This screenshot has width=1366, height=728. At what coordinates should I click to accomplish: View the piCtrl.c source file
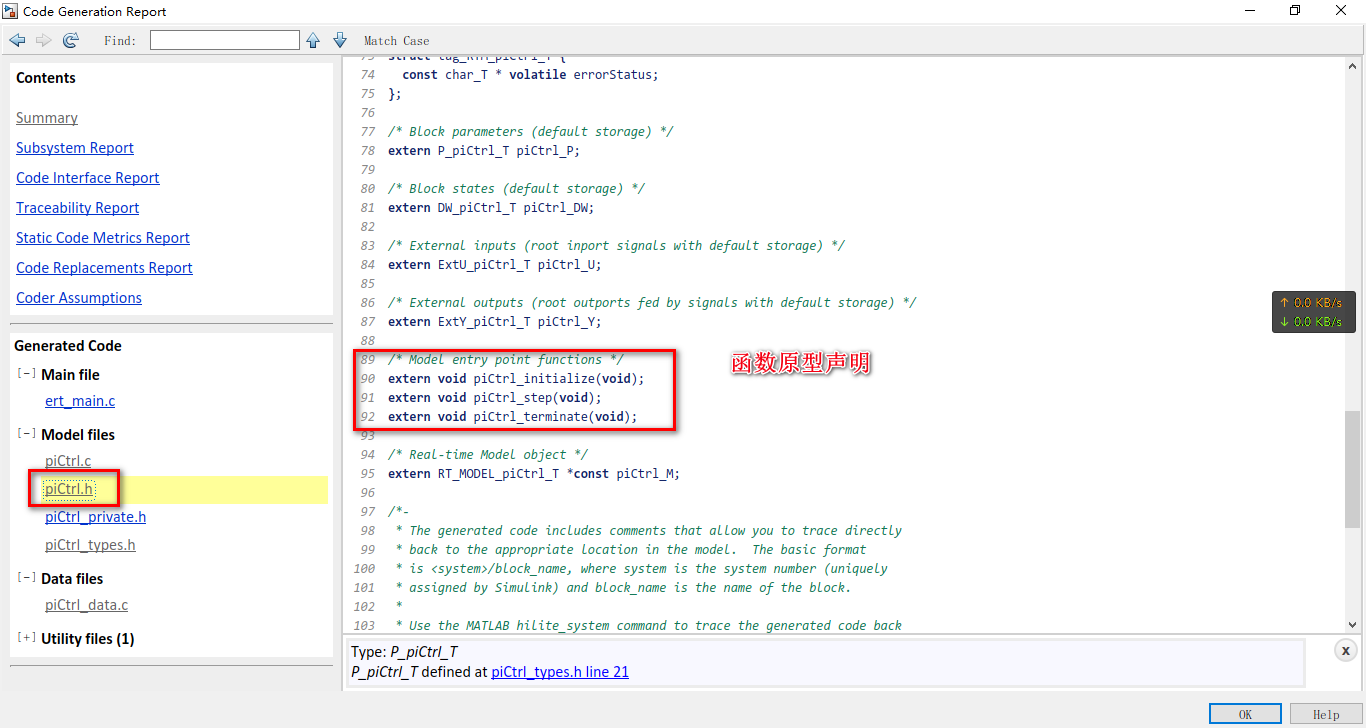(65, 461)
